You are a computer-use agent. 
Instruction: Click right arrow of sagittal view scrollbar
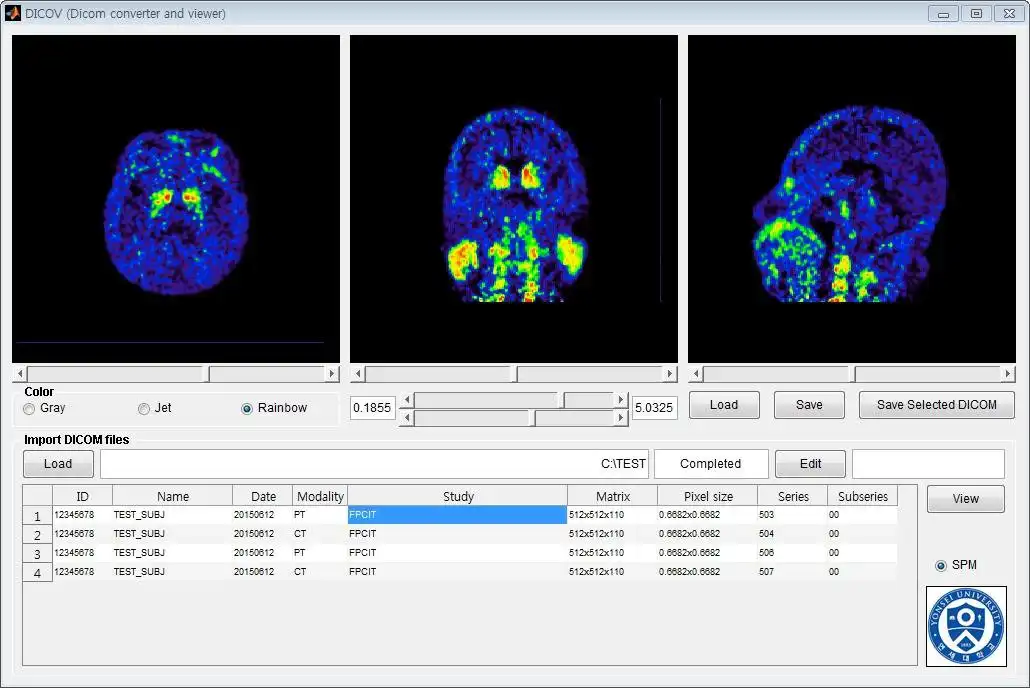point(1008,374)
